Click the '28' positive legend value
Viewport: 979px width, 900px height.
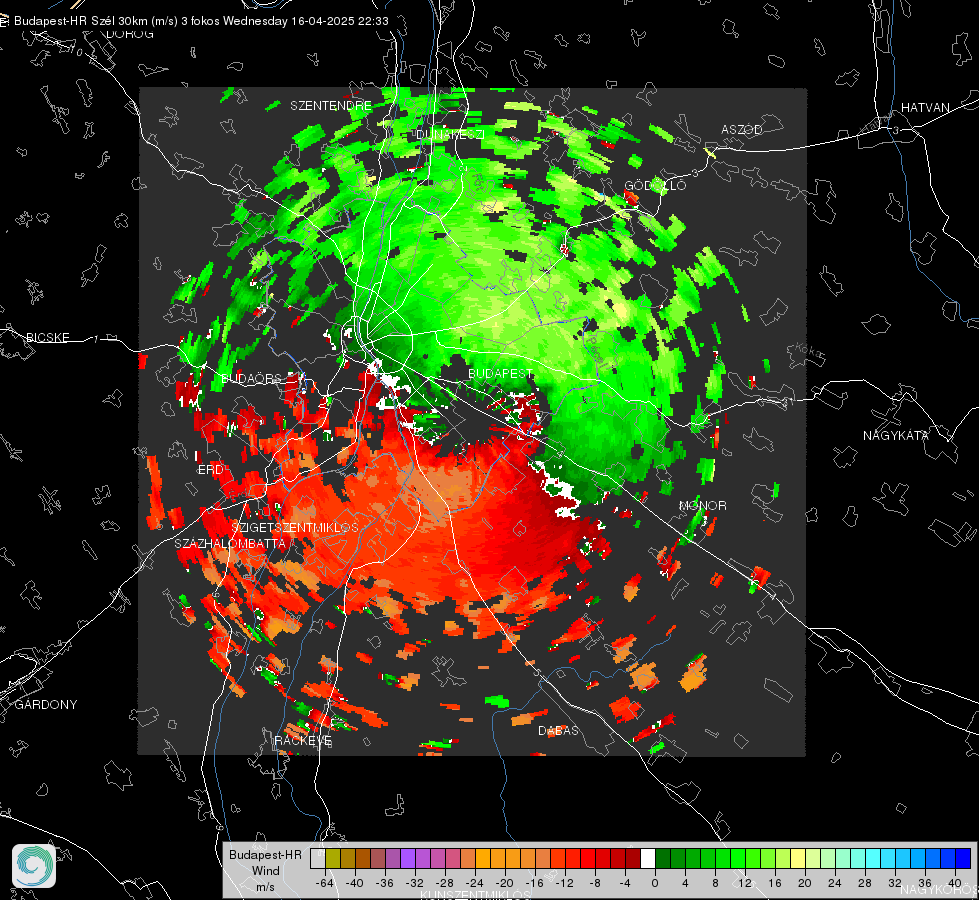(x=865, y=883)
